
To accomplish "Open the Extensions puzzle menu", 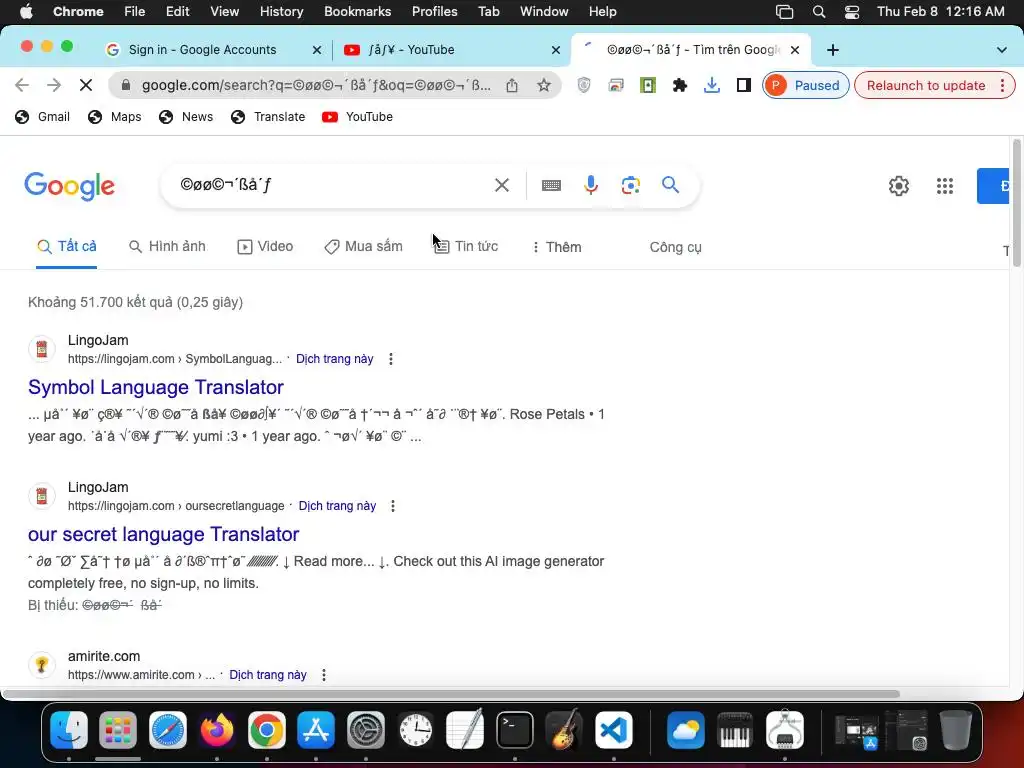I will pos(680,85).
